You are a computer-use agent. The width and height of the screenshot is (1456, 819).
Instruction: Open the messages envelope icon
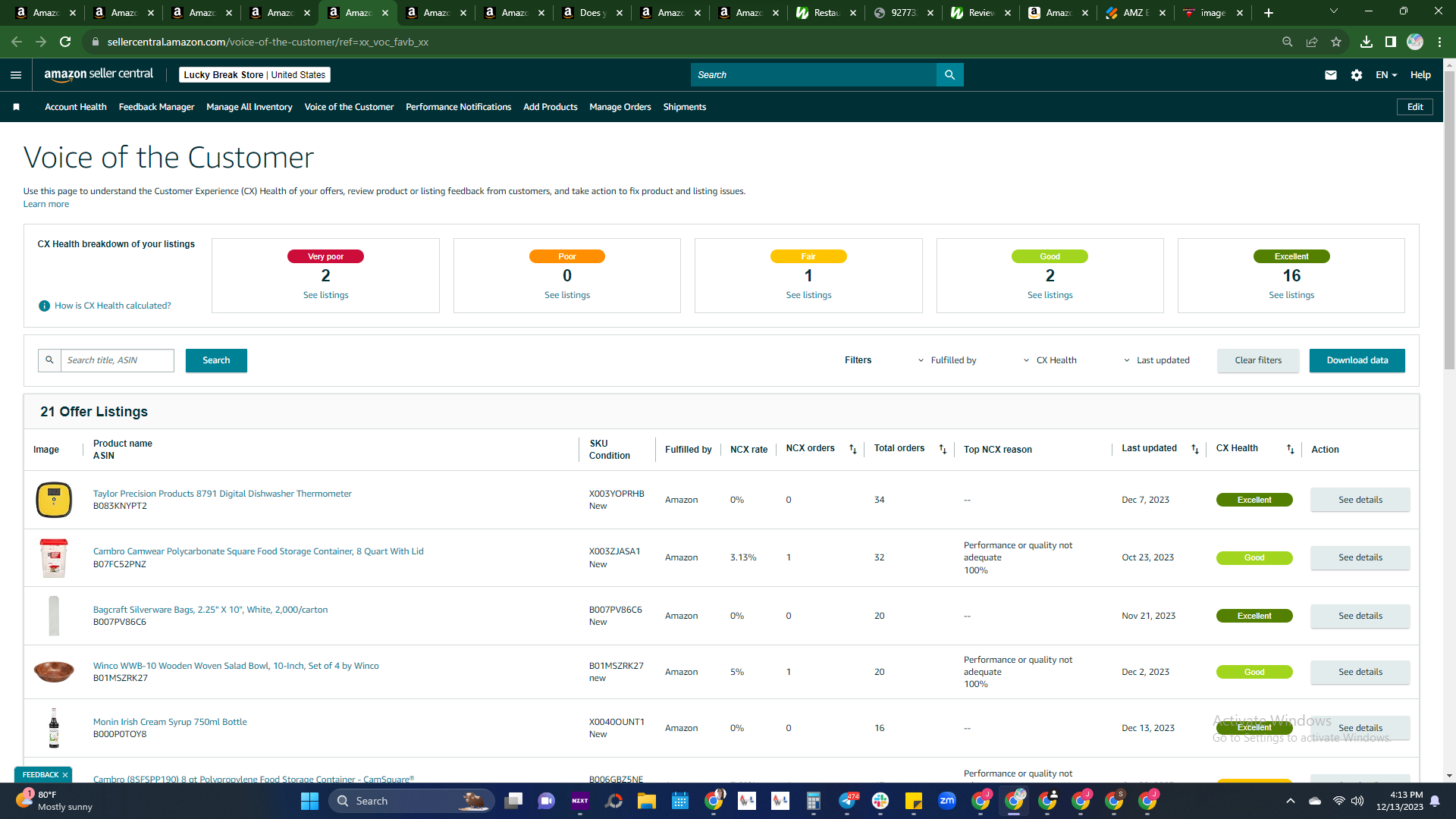click(x=1331, y=74)
